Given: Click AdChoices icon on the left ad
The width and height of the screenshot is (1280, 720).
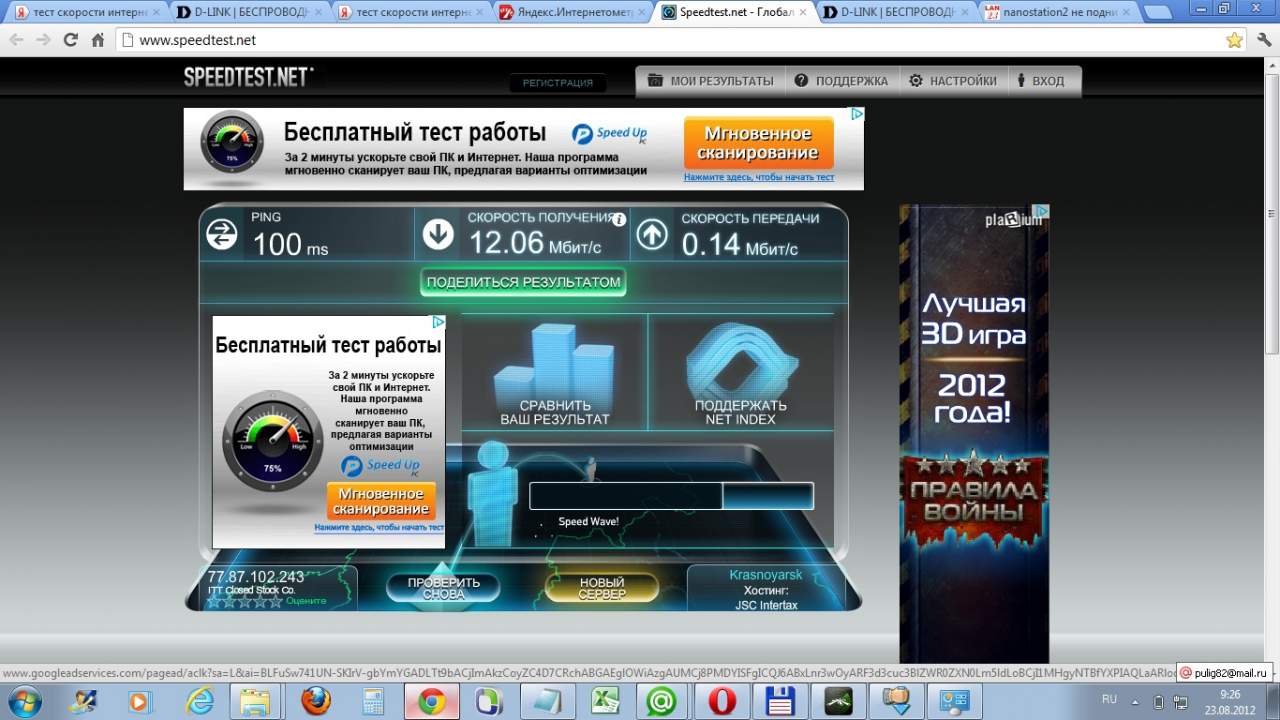Looking at the screenshot, I should [438, 323].
